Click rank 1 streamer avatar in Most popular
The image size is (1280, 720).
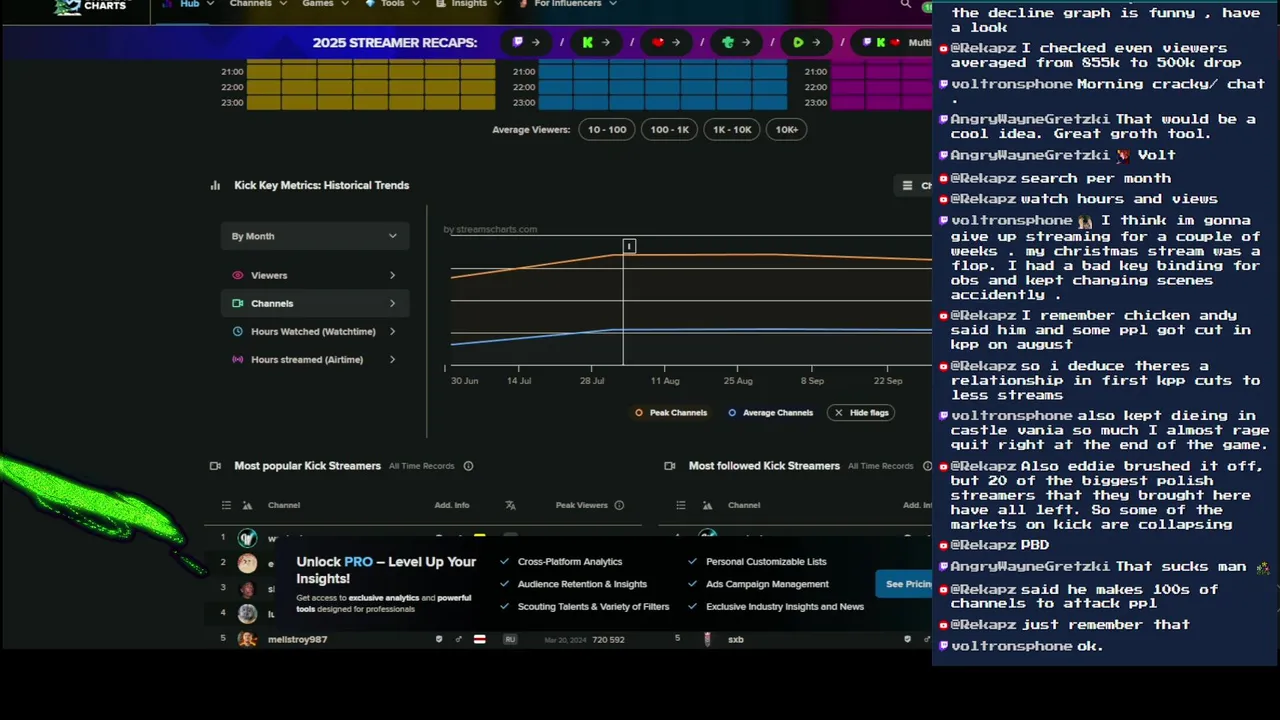(x=247, y=538)
